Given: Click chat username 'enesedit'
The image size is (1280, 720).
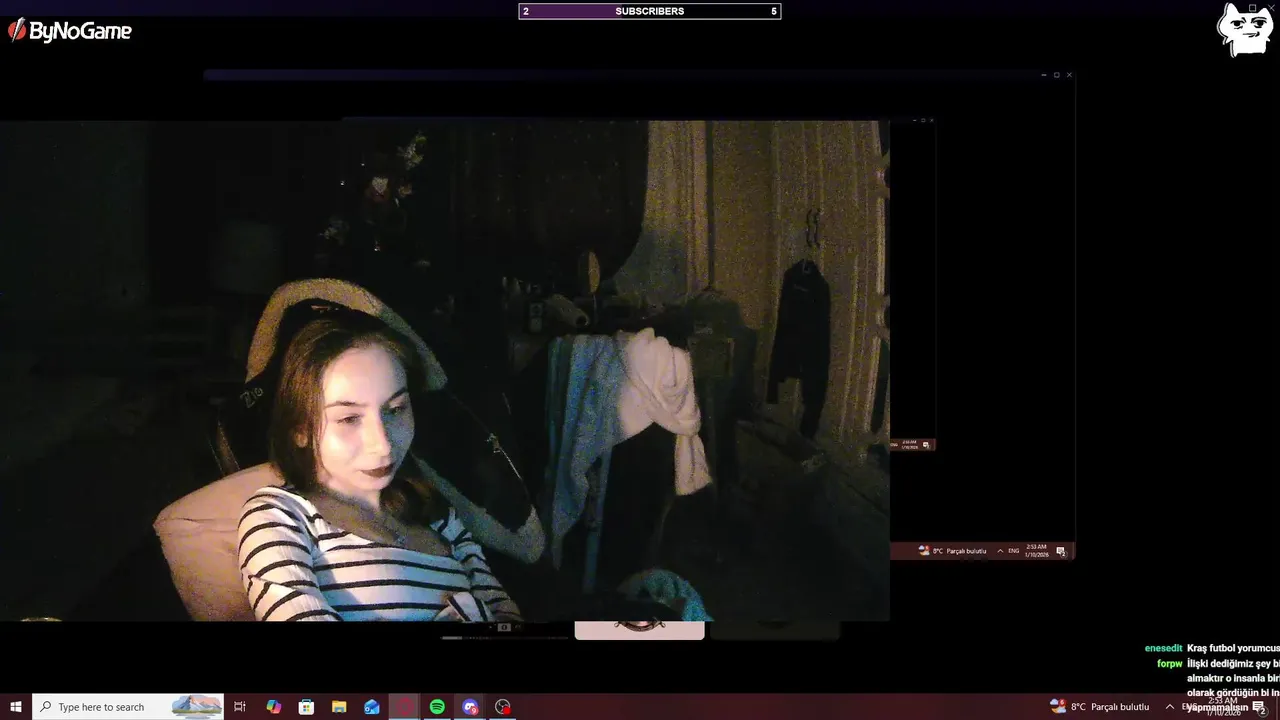Looking at the screenshot, I should pos(1163,648).
